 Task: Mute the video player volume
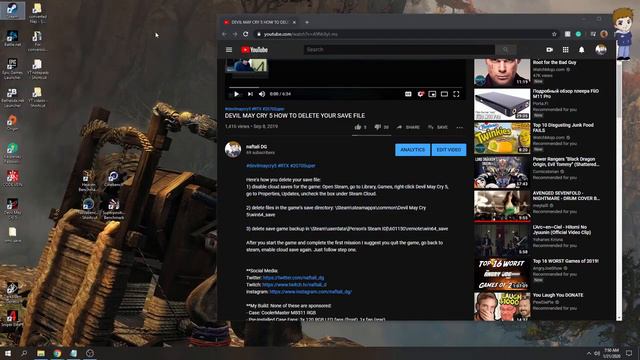pos(262,94)
